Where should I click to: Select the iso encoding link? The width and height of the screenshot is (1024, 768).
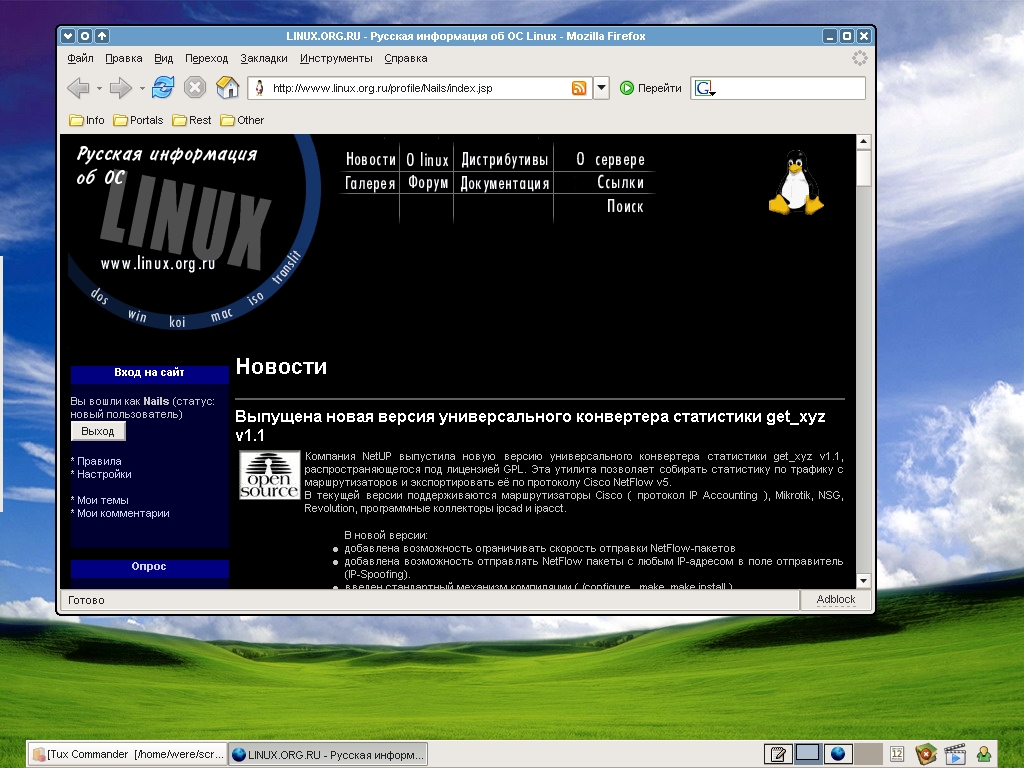[x=255, y=298]
